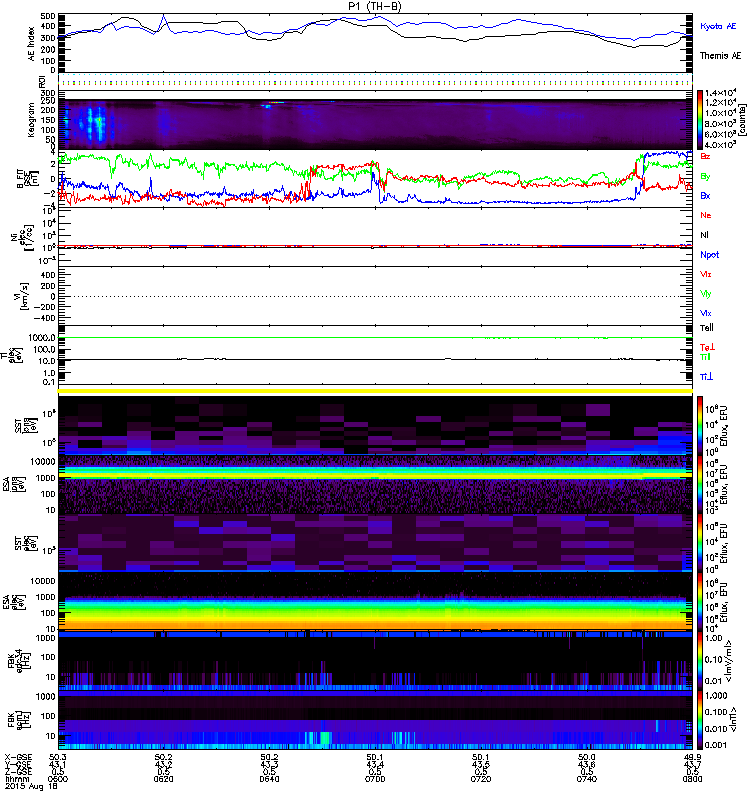This screenshot has height=800, width=750.
Task: Select the black Te parallel legend label
Action: (x=707, y=328)
